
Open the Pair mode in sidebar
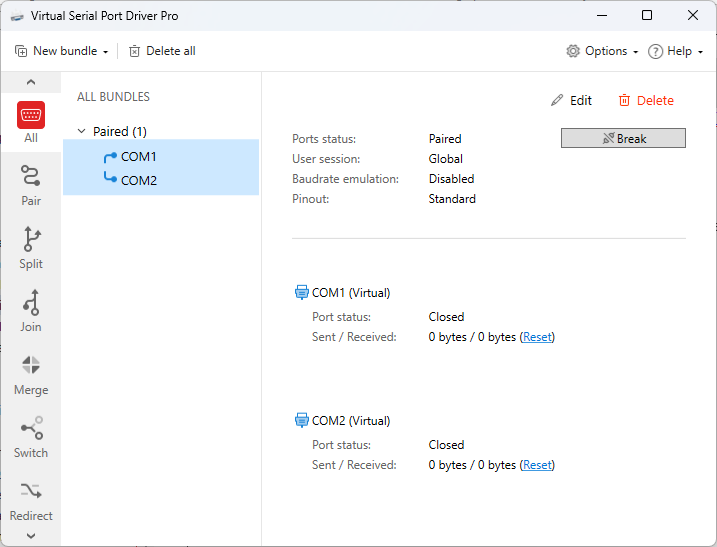31,185
